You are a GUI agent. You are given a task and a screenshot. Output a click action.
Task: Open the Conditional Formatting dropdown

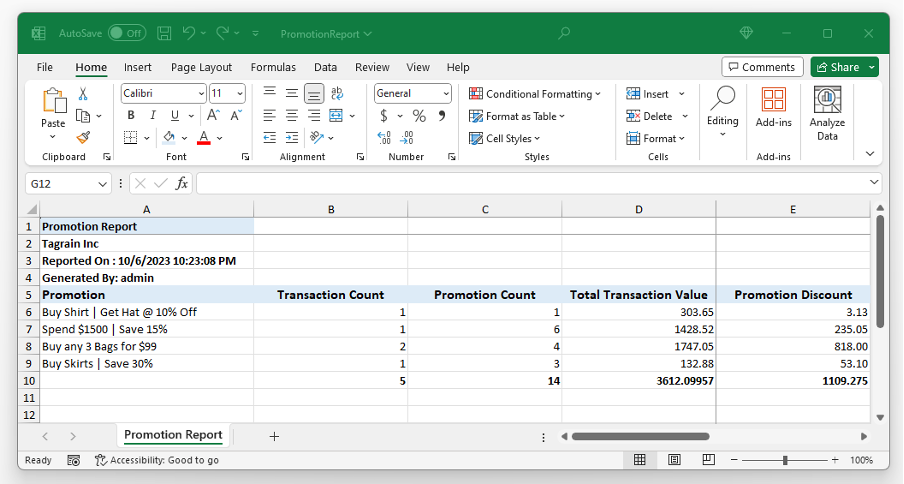tap(535, 94)
